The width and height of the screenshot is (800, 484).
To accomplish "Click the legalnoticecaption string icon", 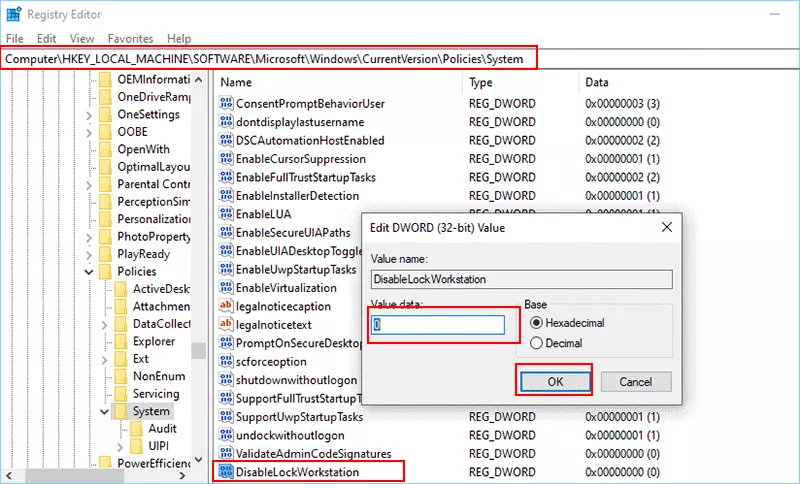I will (226, 306).
